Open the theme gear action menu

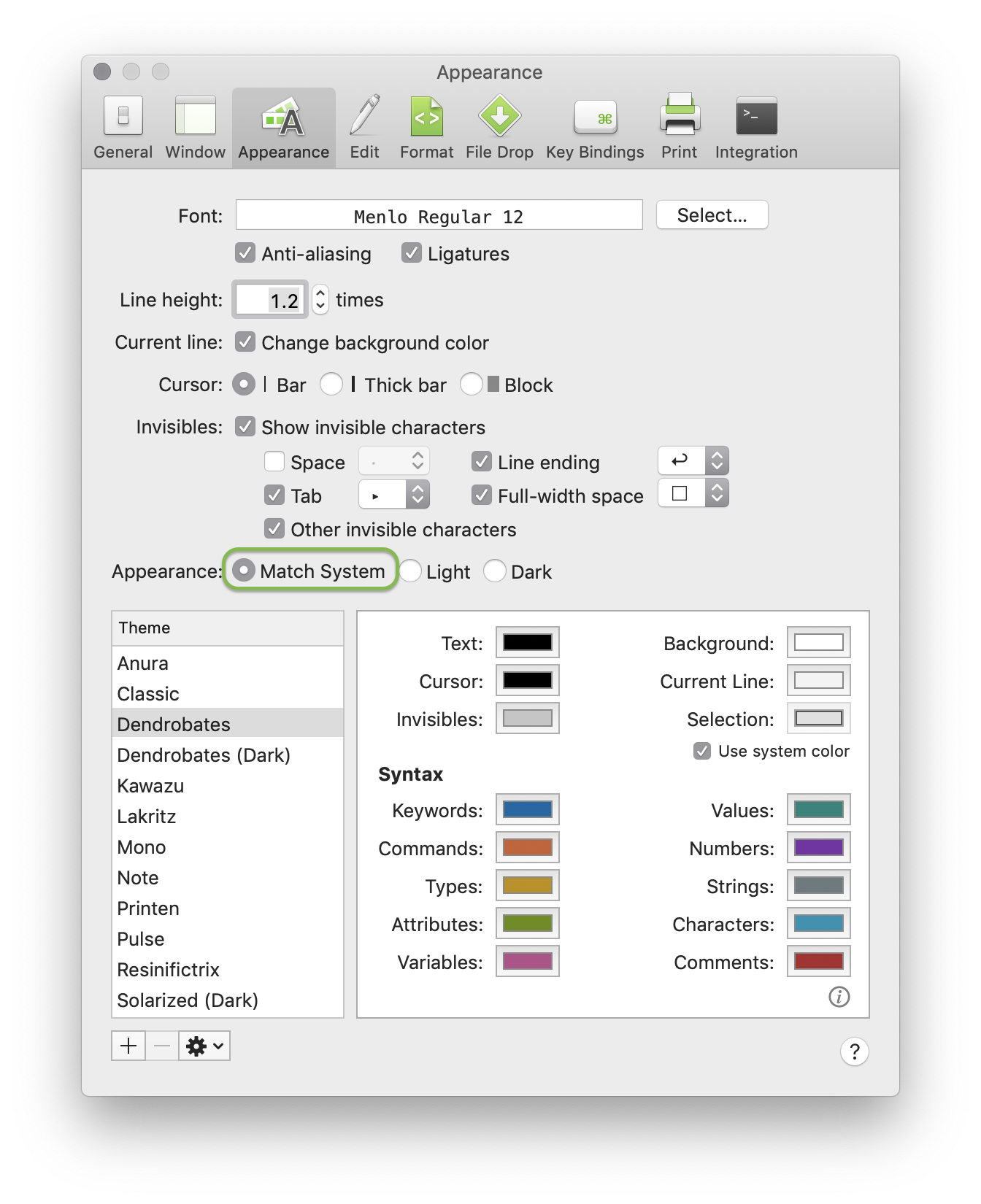(204, 1046)
